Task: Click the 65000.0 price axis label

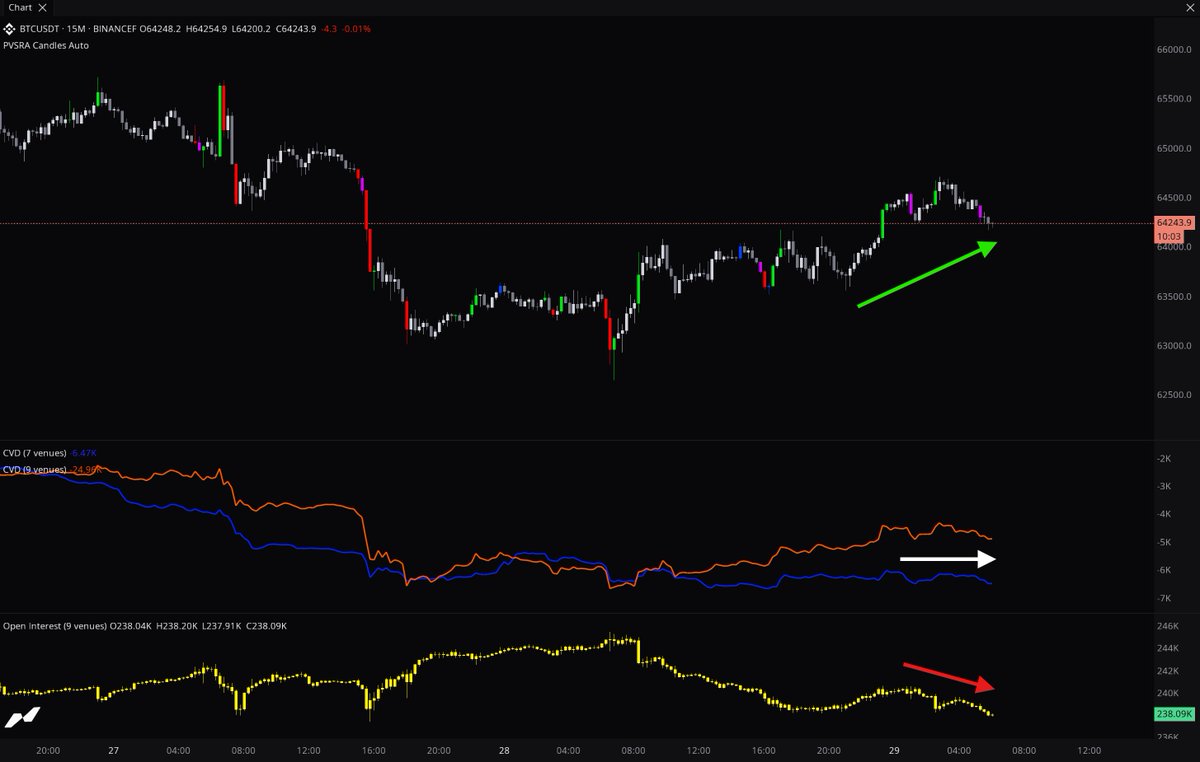Action: pos(1175,148)
